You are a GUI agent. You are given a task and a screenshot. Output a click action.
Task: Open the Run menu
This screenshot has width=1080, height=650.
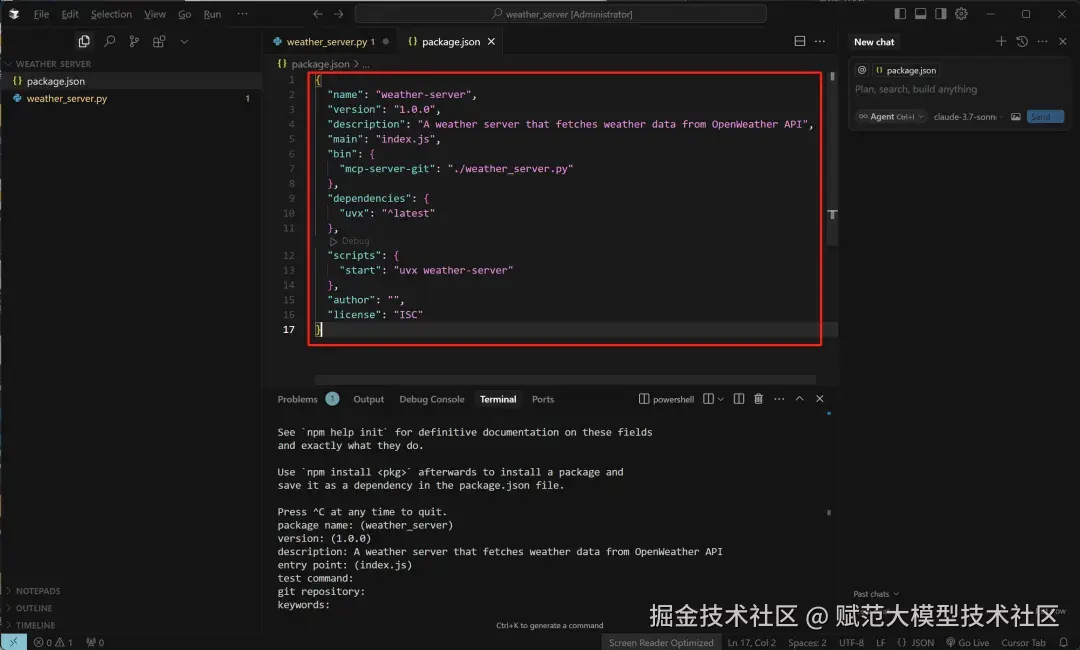[212, 14]
